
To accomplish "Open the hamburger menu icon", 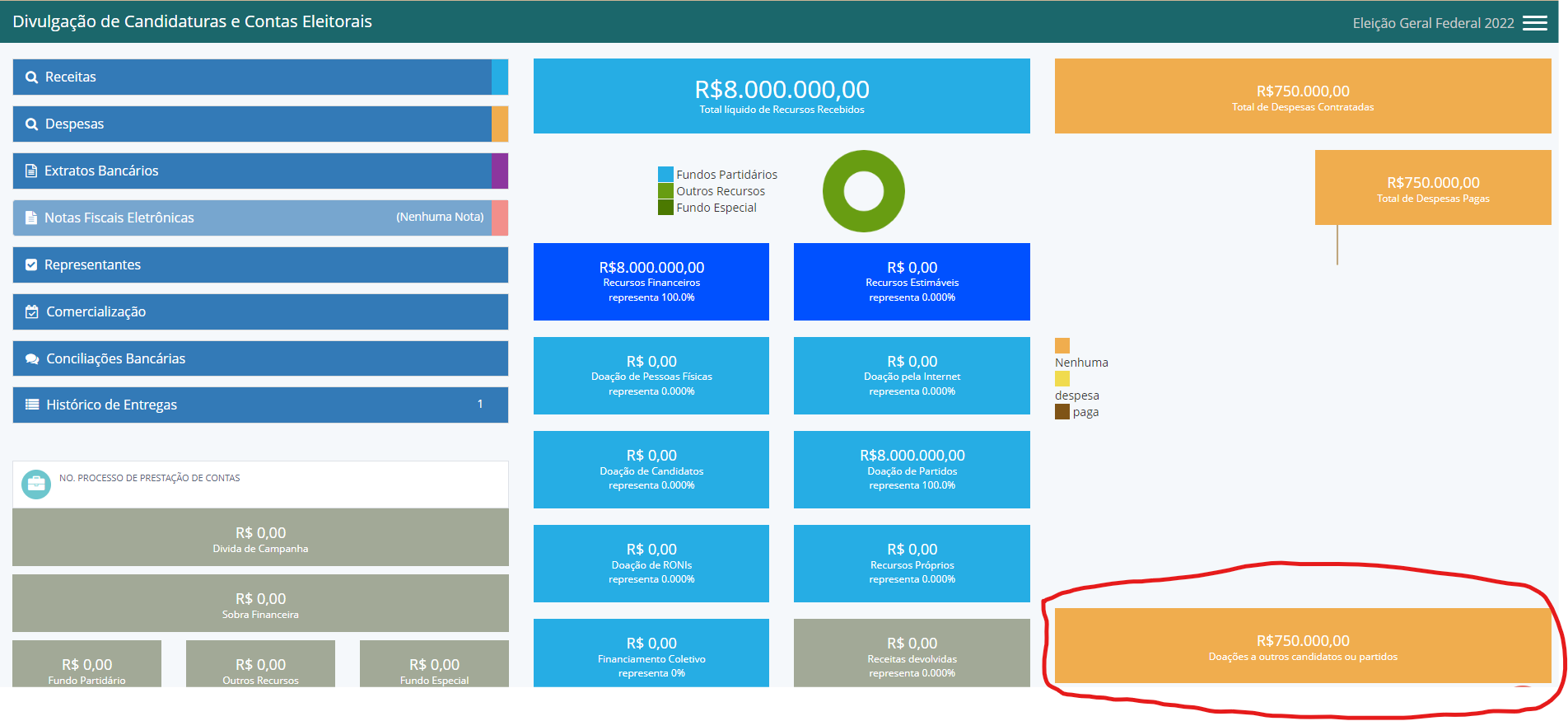I will (x=1534, y=23).
